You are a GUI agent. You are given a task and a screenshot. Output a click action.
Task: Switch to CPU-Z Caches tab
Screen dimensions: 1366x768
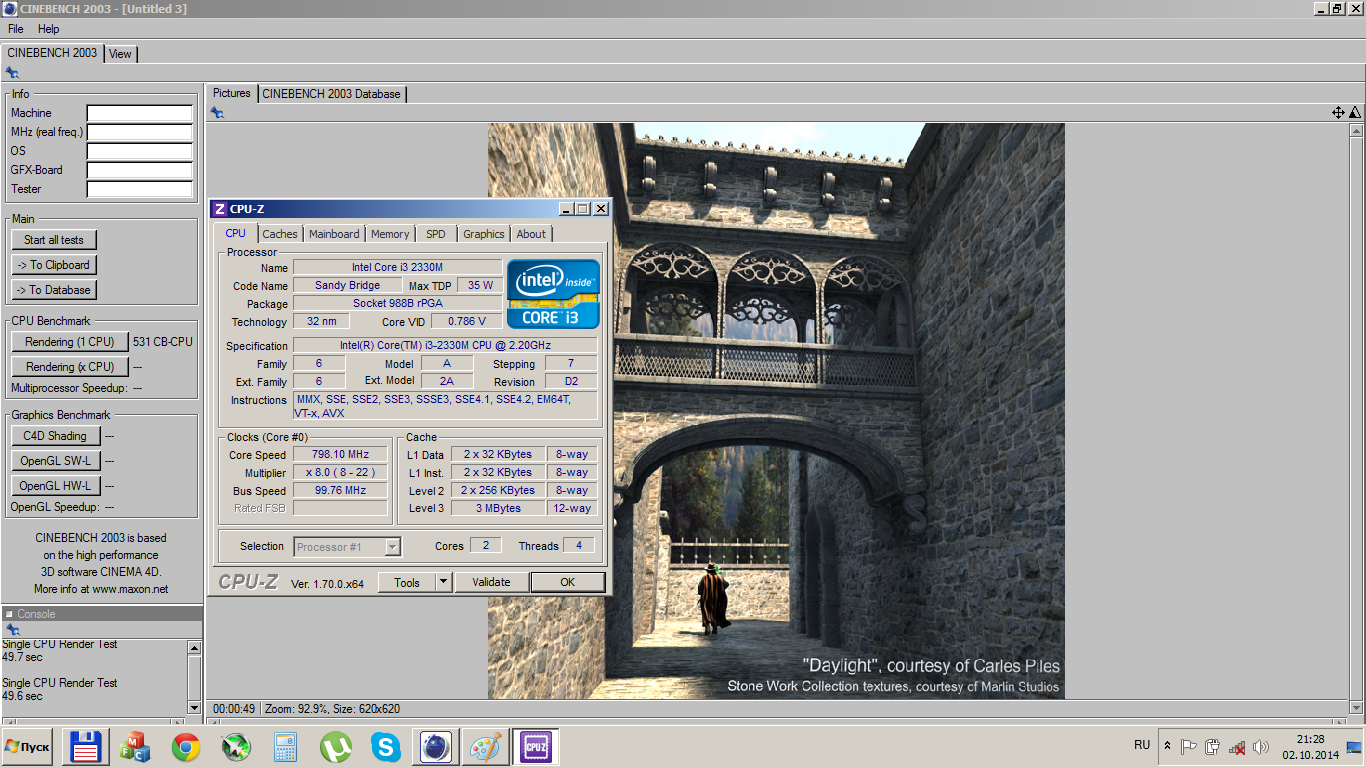pos(280,234)
